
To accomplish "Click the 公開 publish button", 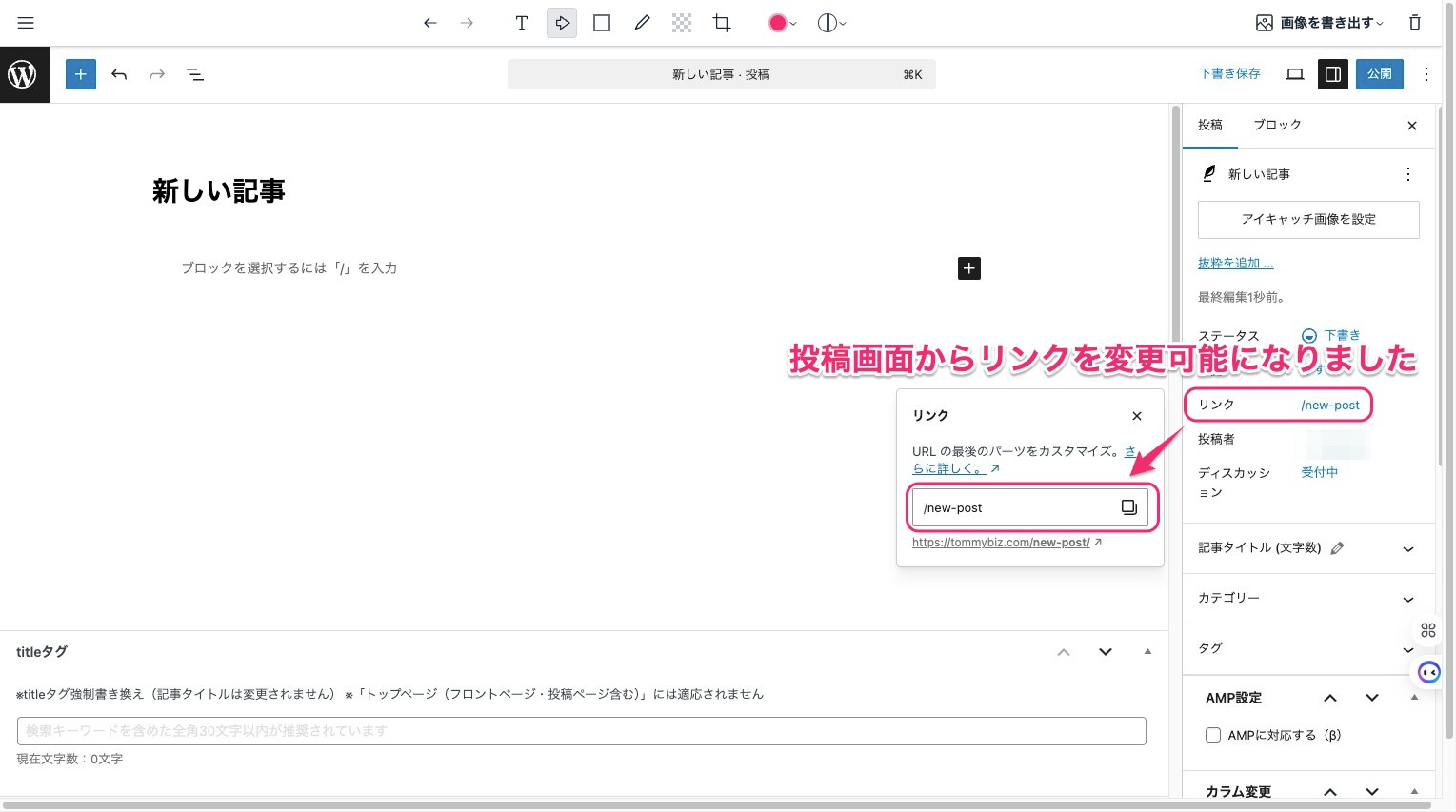I will click(1380, 74).
